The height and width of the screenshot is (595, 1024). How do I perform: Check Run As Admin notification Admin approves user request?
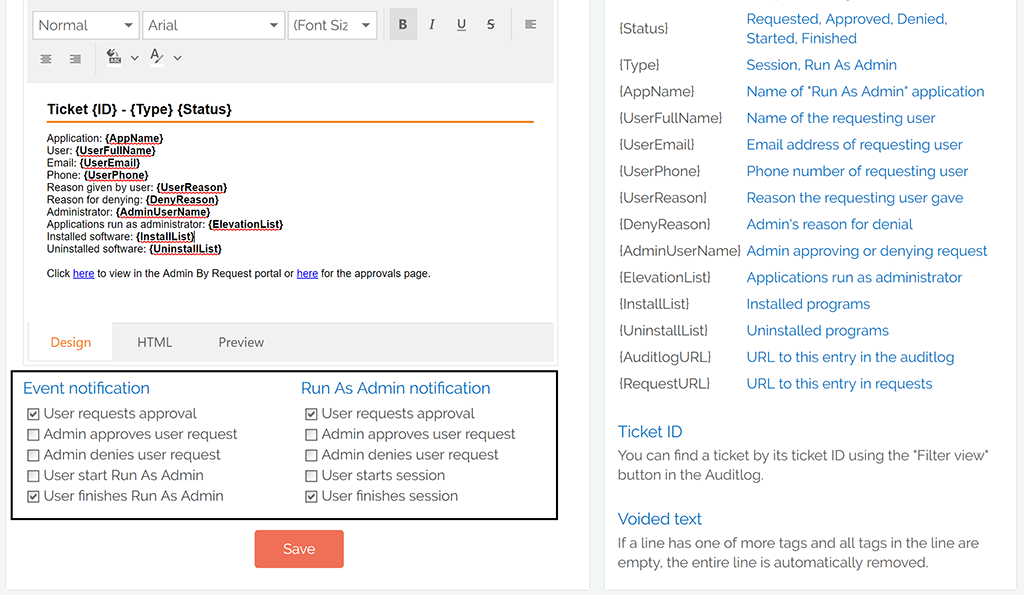click(312, 434)
